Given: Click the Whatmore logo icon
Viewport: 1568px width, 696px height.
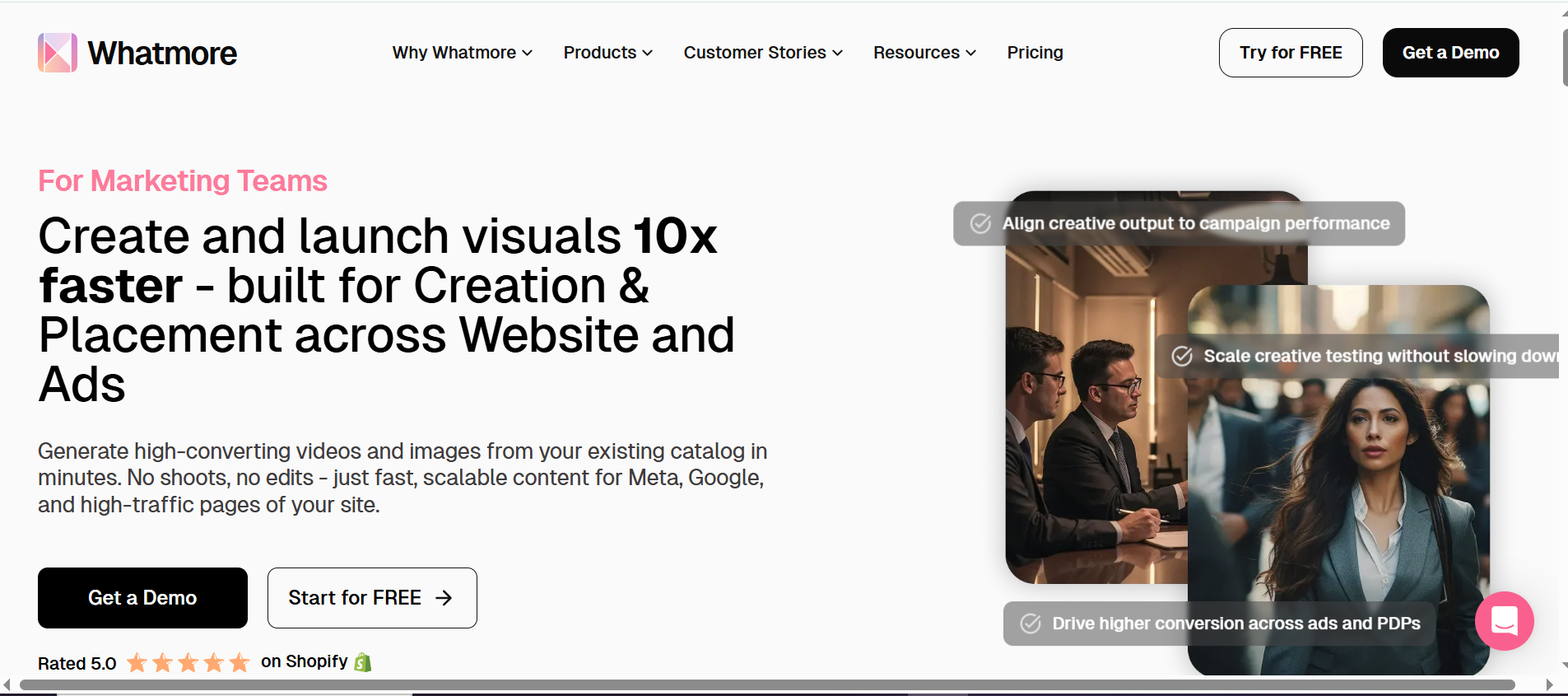Looking at the screenshot, I should coord(58,53).
